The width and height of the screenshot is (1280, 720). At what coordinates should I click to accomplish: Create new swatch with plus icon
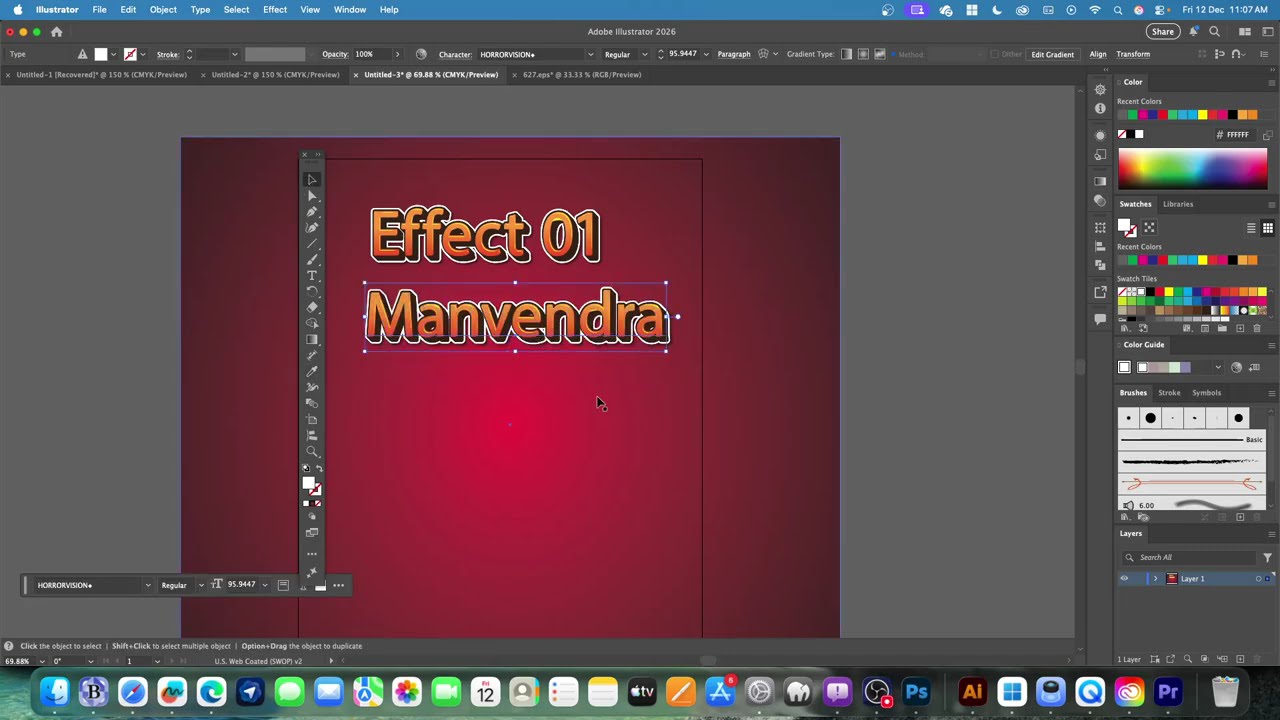[1240, 328]
